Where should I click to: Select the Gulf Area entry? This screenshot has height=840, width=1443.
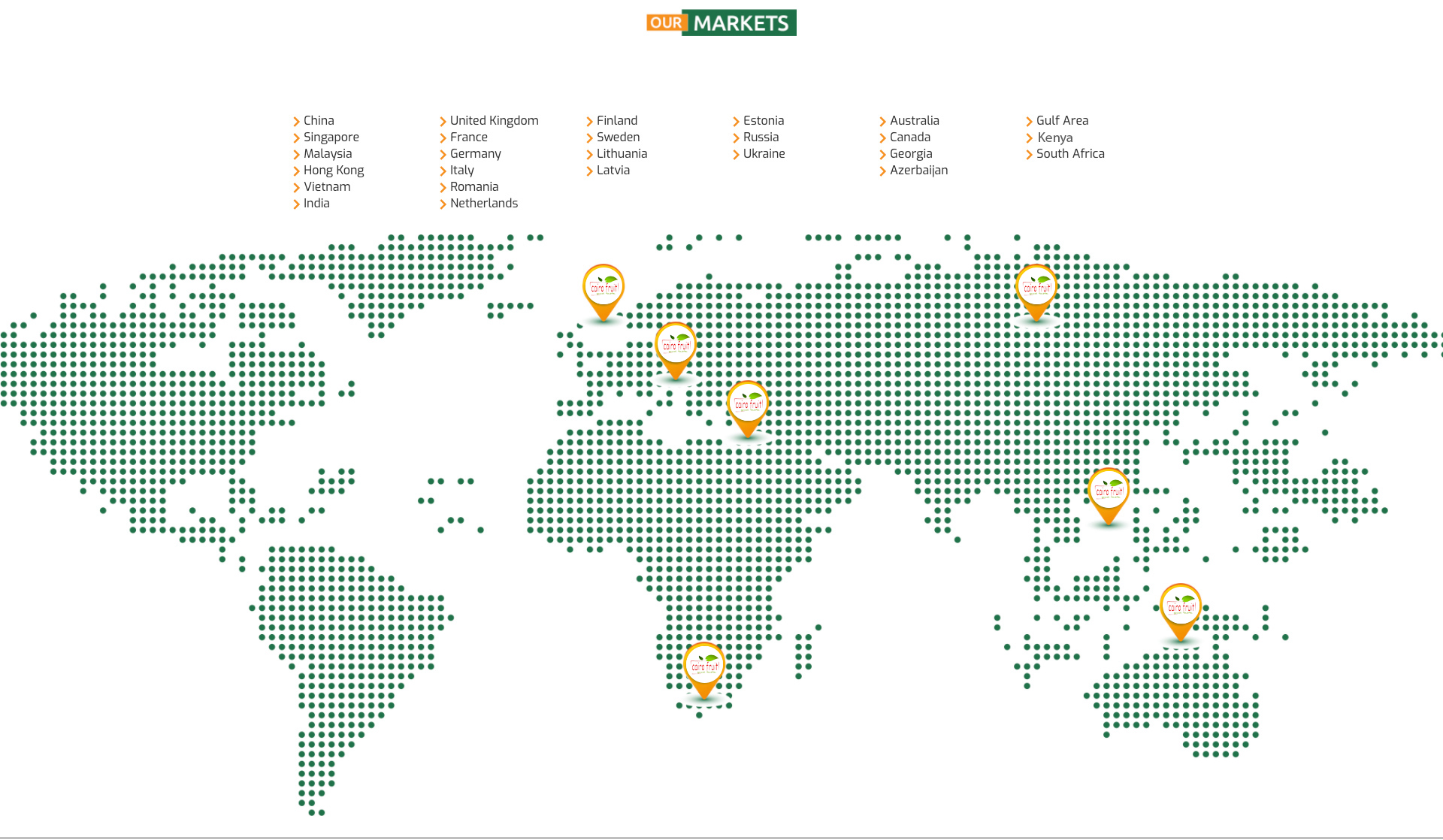click(1062, 120)
